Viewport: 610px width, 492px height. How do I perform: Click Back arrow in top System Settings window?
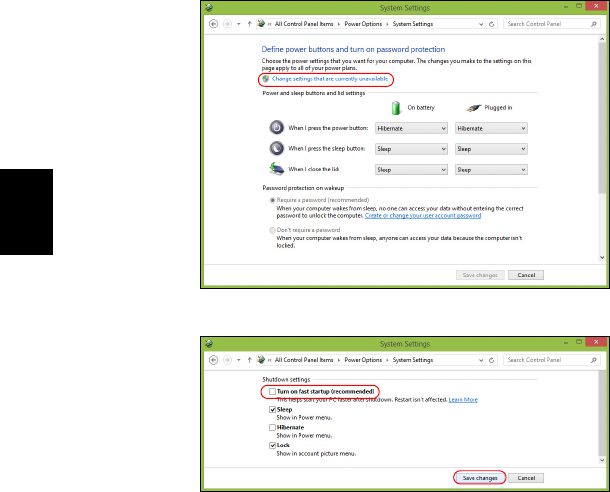click(213, 24)
